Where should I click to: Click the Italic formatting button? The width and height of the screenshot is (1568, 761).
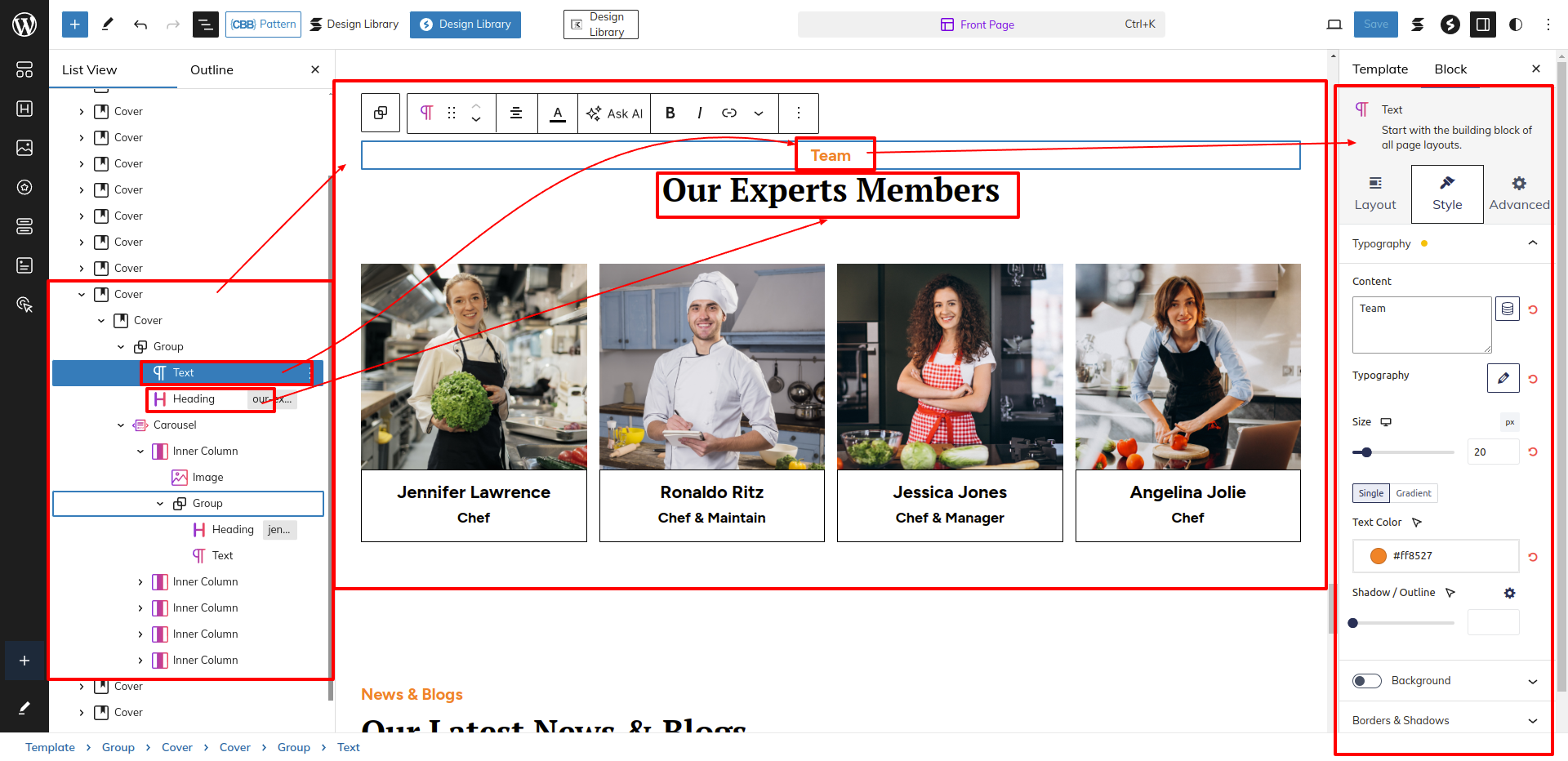(x=699, y=113)
